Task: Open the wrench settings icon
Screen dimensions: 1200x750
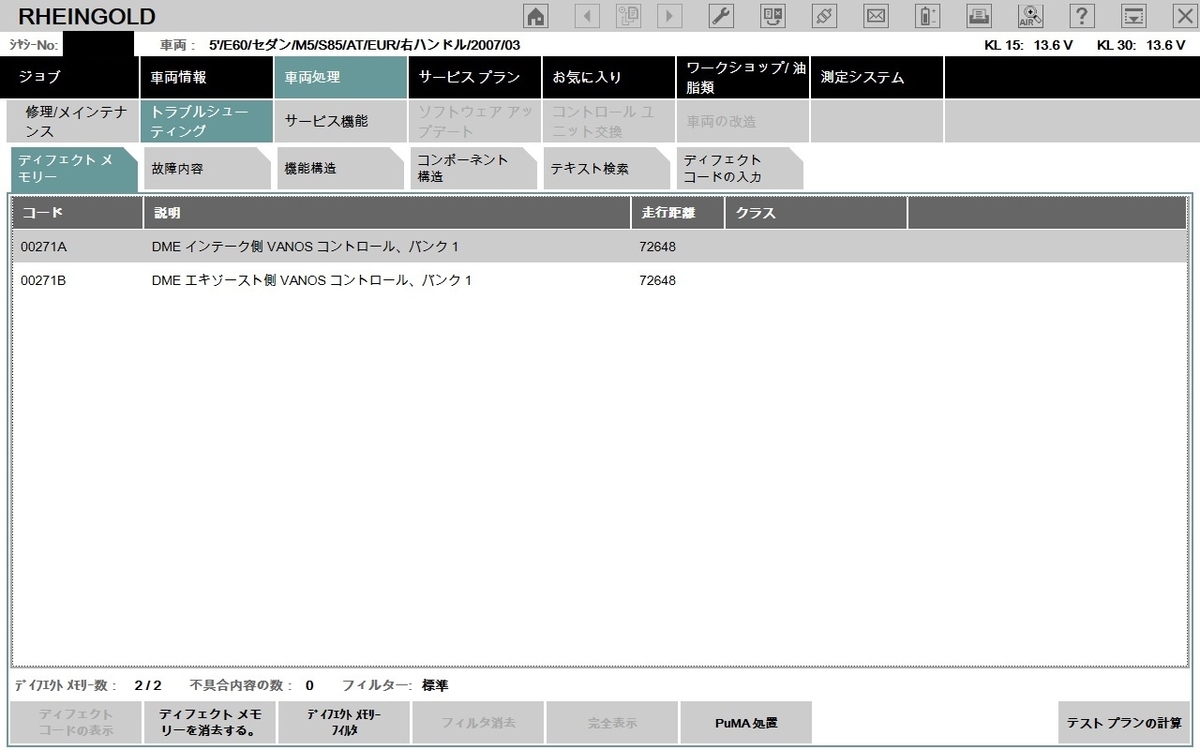Action: click(x=721, y=15)
